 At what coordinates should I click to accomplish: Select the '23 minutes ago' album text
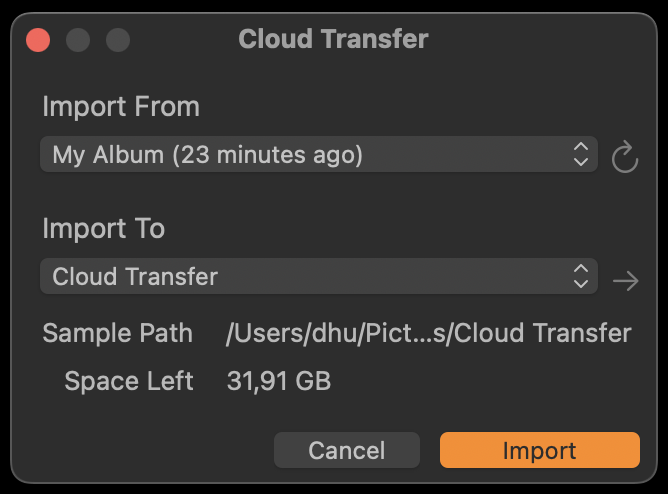click(268, 155)
